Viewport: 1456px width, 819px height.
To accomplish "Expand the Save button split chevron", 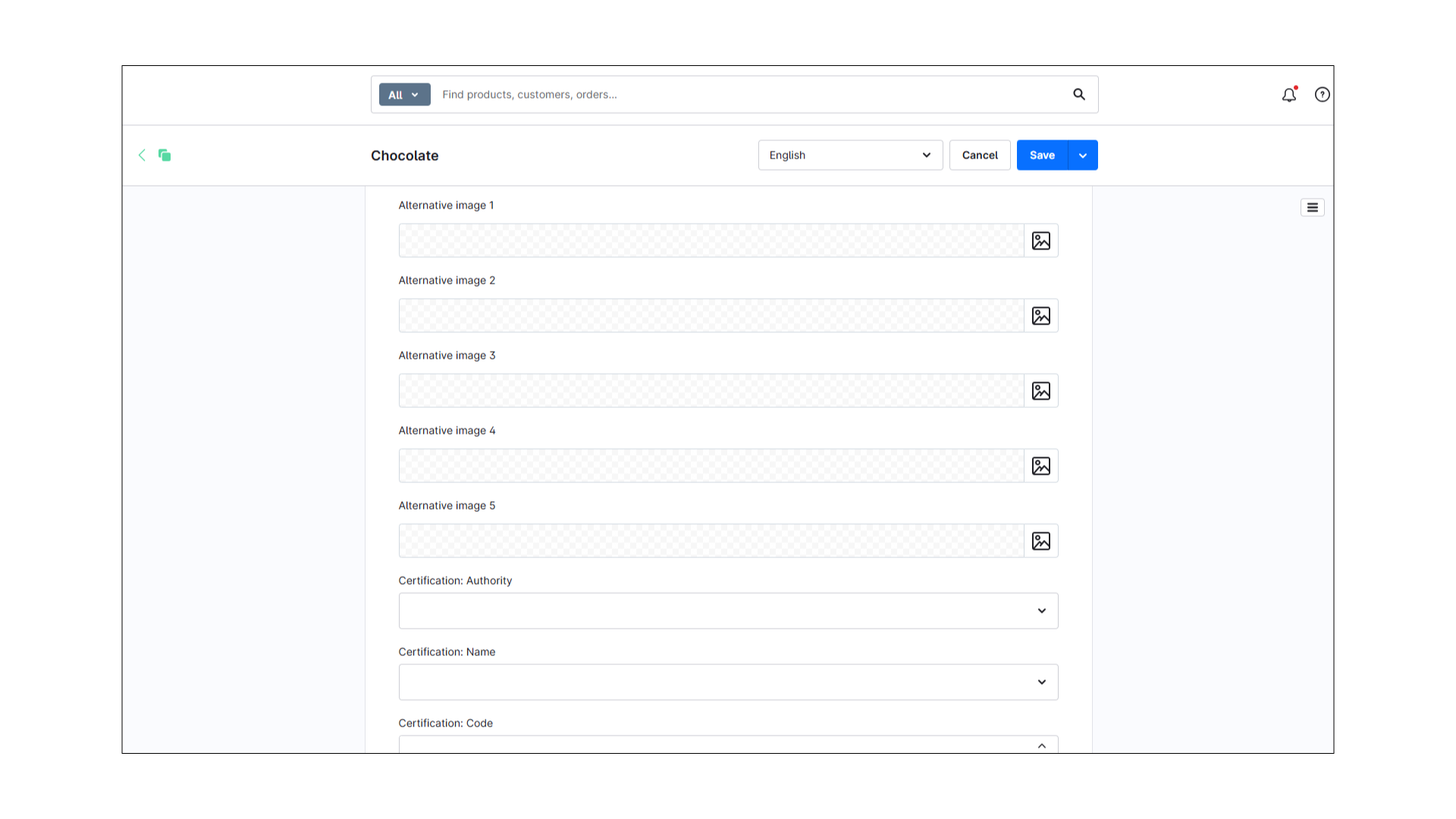I will 1082,155.
